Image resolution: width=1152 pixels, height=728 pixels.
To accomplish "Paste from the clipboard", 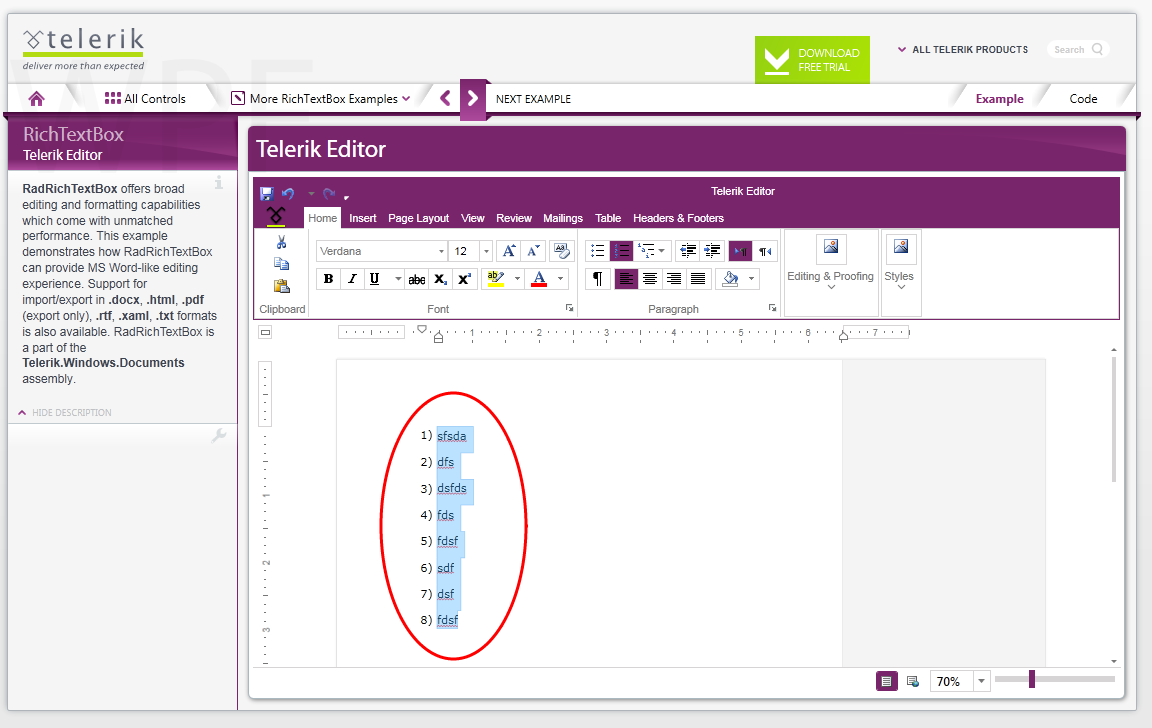I will (x=281, y=286).
